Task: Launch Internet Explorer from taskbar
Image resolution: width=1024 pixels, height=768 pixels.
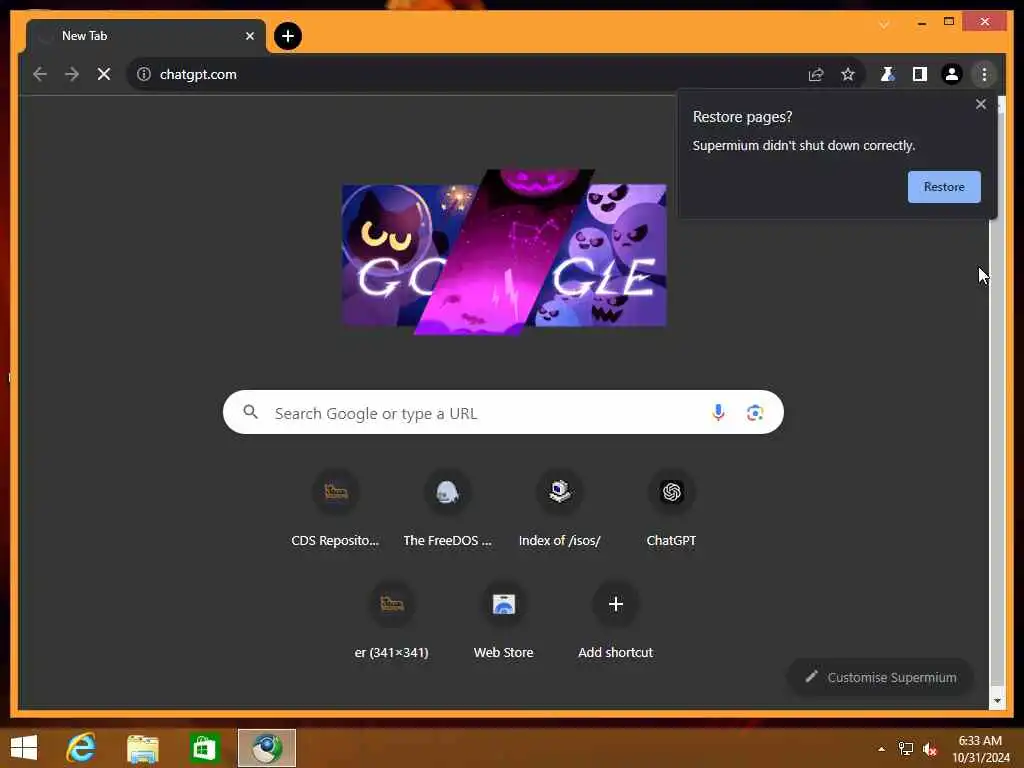Action: click(x=81, y=748)
